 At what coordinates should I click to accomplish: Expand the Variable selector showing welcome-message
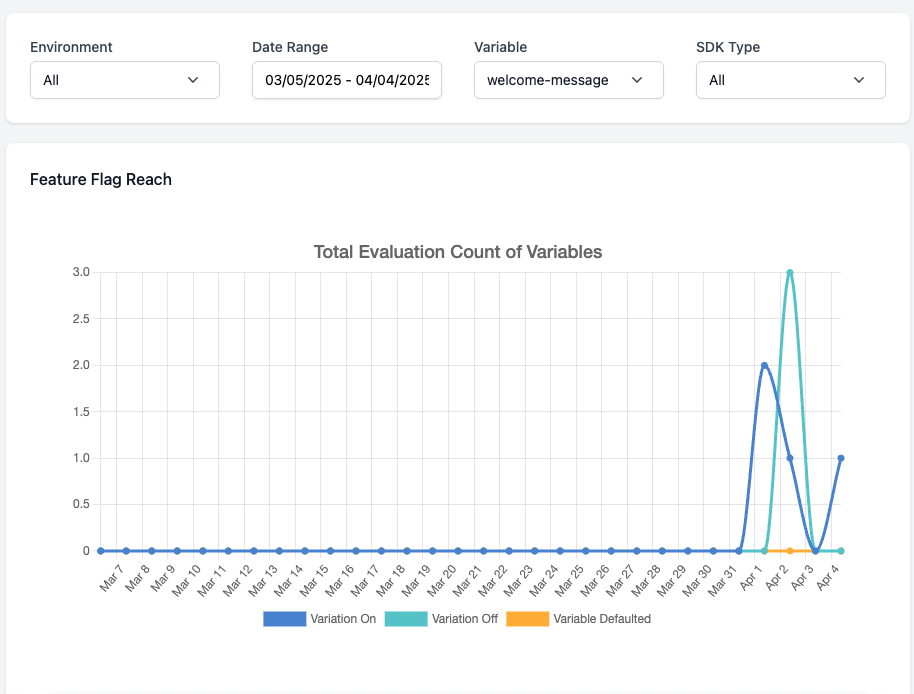(x=568, y=80)
